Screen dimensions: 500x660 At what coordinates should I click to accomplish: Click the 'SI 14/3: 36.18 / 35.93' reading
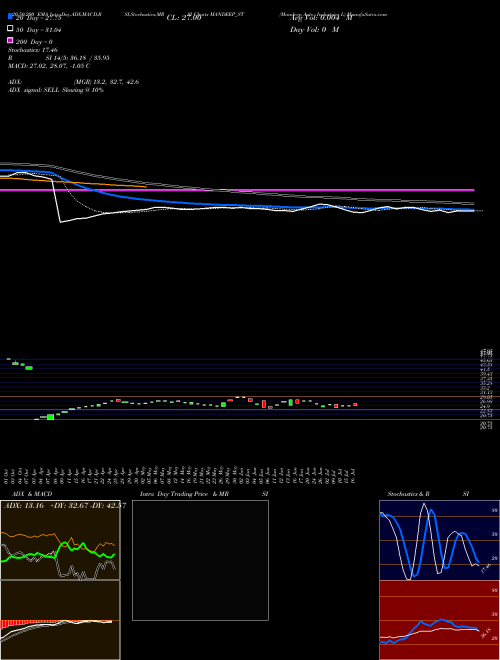77,58
